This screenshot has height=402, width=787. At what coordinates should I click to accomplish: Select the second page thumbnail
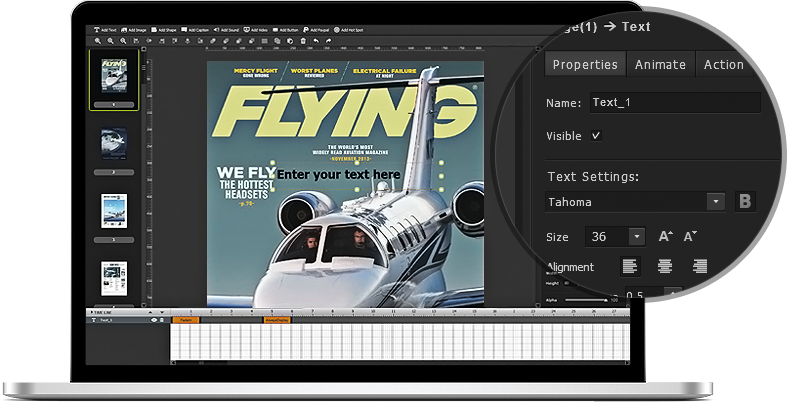pos(114,143)
